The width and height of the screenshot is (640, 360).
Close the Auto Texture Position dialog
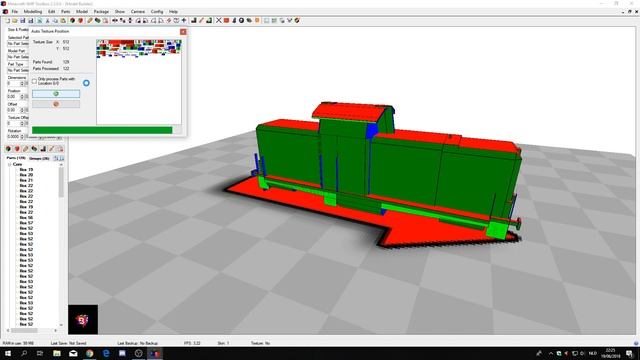click(183, 31)
